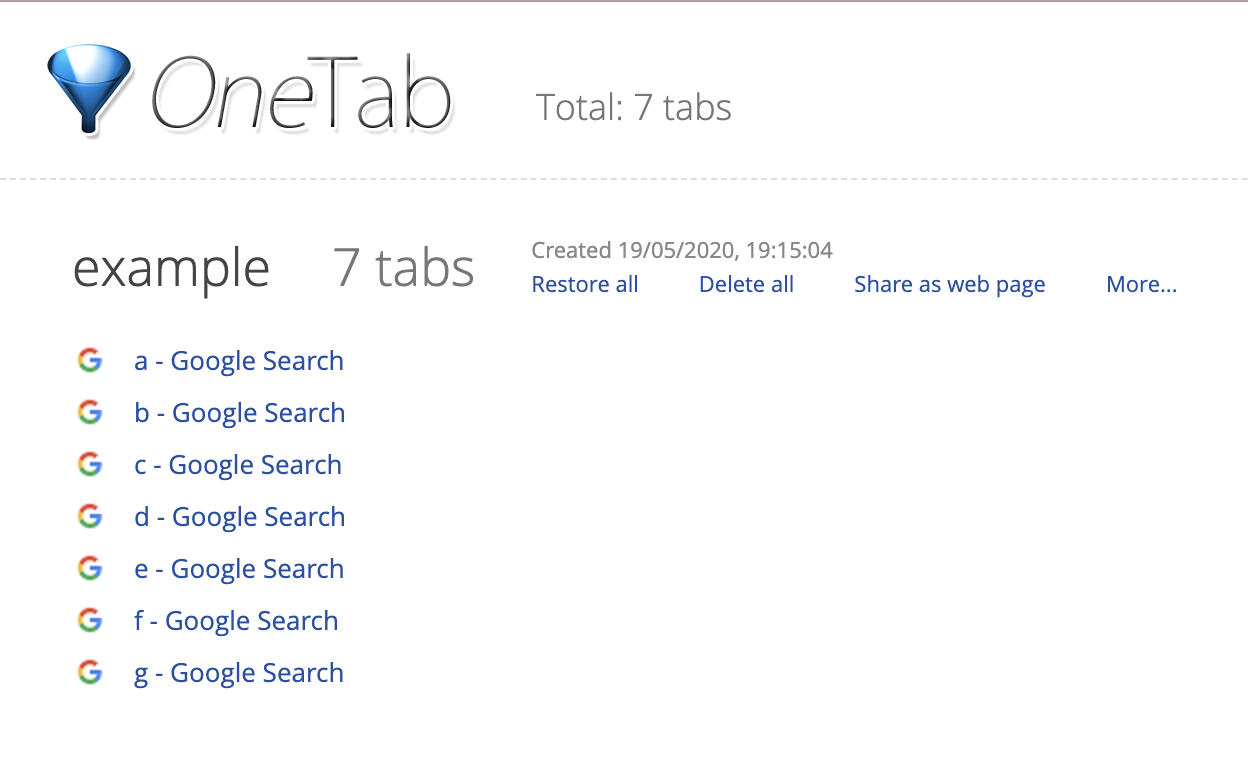Open 'c - Google Search' saved tab

point(238,465)
